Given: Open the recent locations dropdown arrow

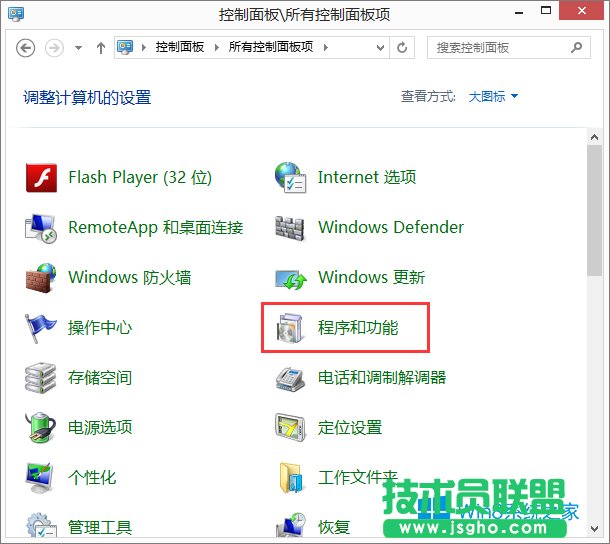Looking at the screenshot, I should coord(78,48).
